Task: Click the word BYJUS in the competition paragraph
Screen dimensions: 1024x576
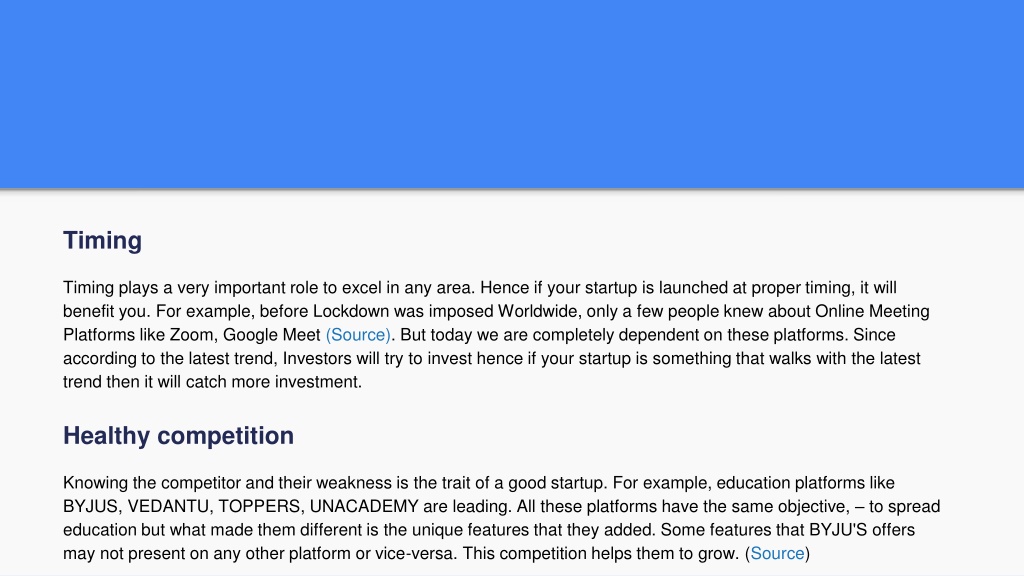Action: [x=90, y=507]
